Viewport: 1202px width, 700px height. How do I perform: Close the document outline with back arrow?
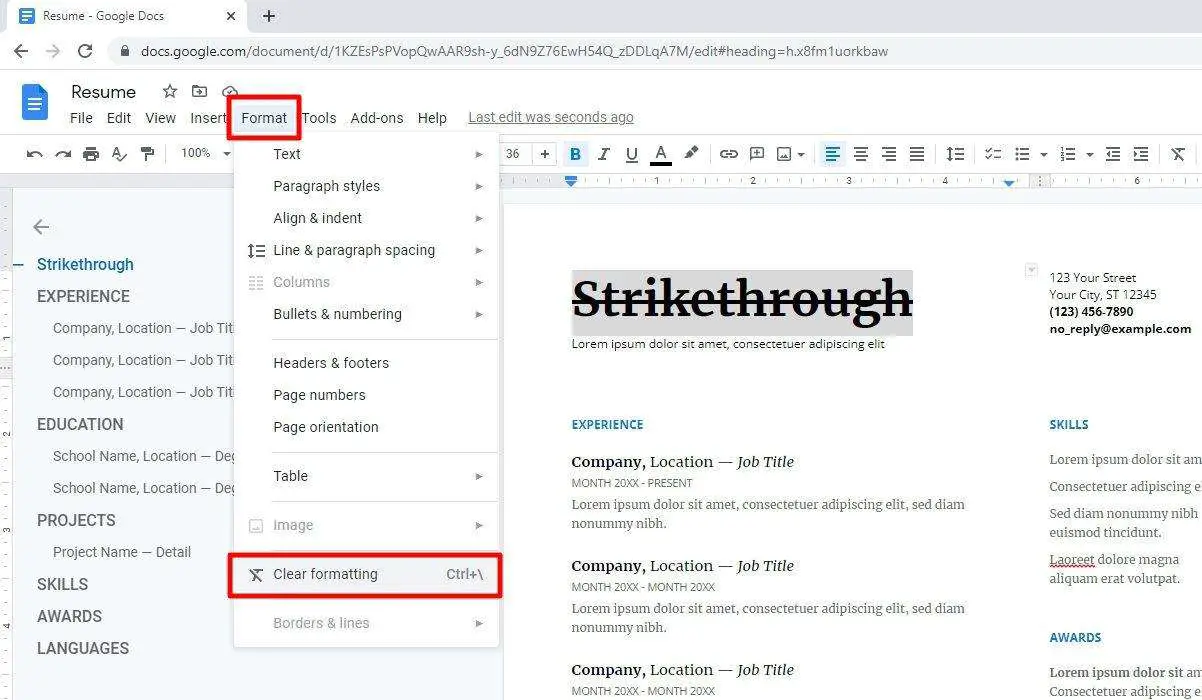(x=41, y=227)
